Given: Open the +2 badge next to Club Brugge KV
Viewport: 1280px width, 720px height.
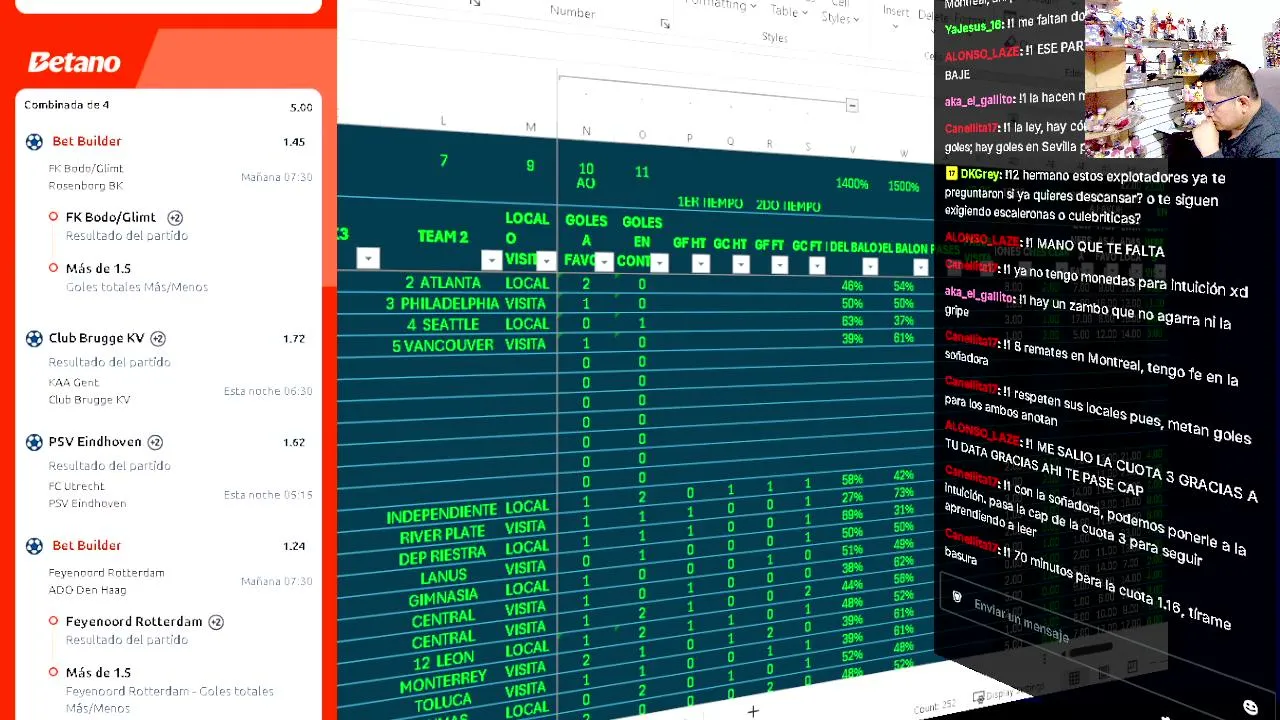Looking at the screenshot, I should pos(158,339).
